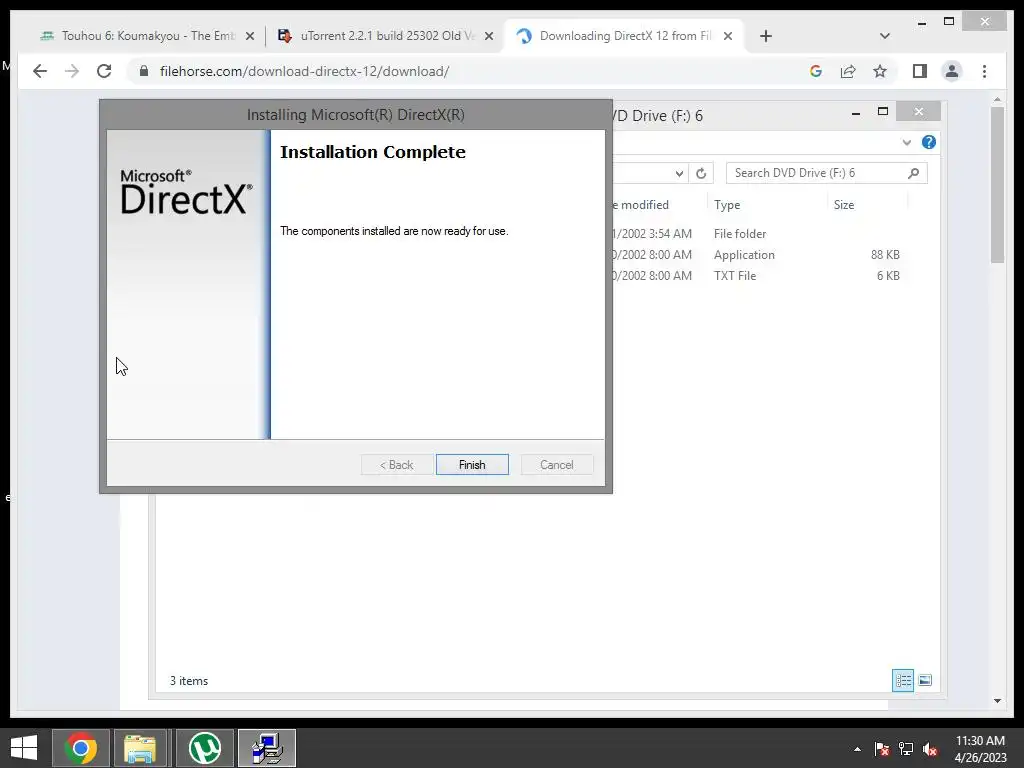
Task: Click scroll down arrow on page scrollbar
Action: [997, 701]
